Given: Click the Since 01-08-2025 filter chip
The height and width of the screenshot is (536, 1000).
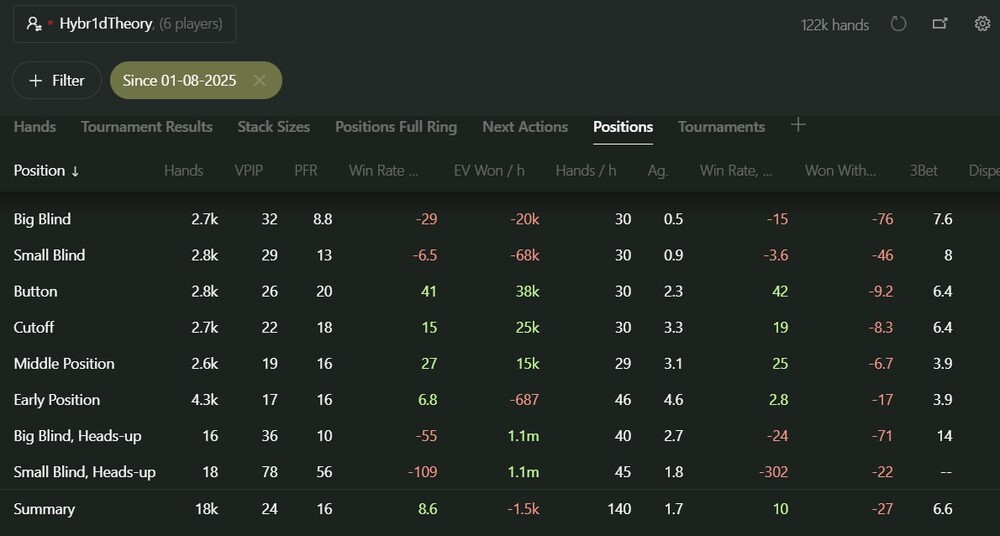Looking at the screenshot, I should click(x=179, y=80).
